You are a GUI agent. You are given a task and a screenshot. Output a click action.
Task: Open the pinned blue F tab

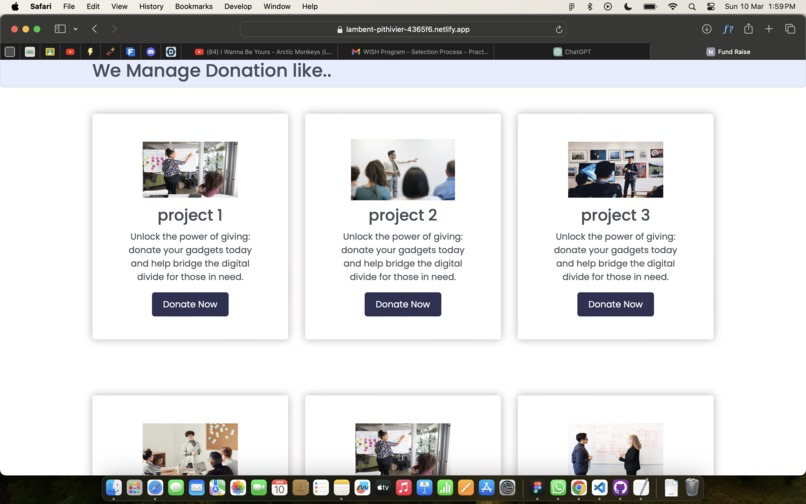[x=131, y=51]
